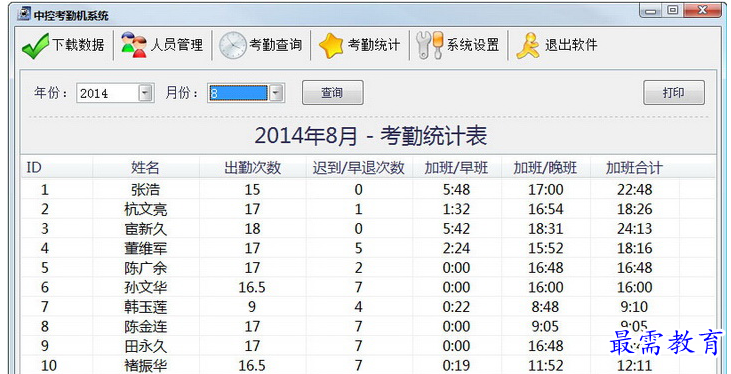This screenshot has height=374, width=731.
Task: Select the name cell 宦新久
Action: [x=145, y=229]
